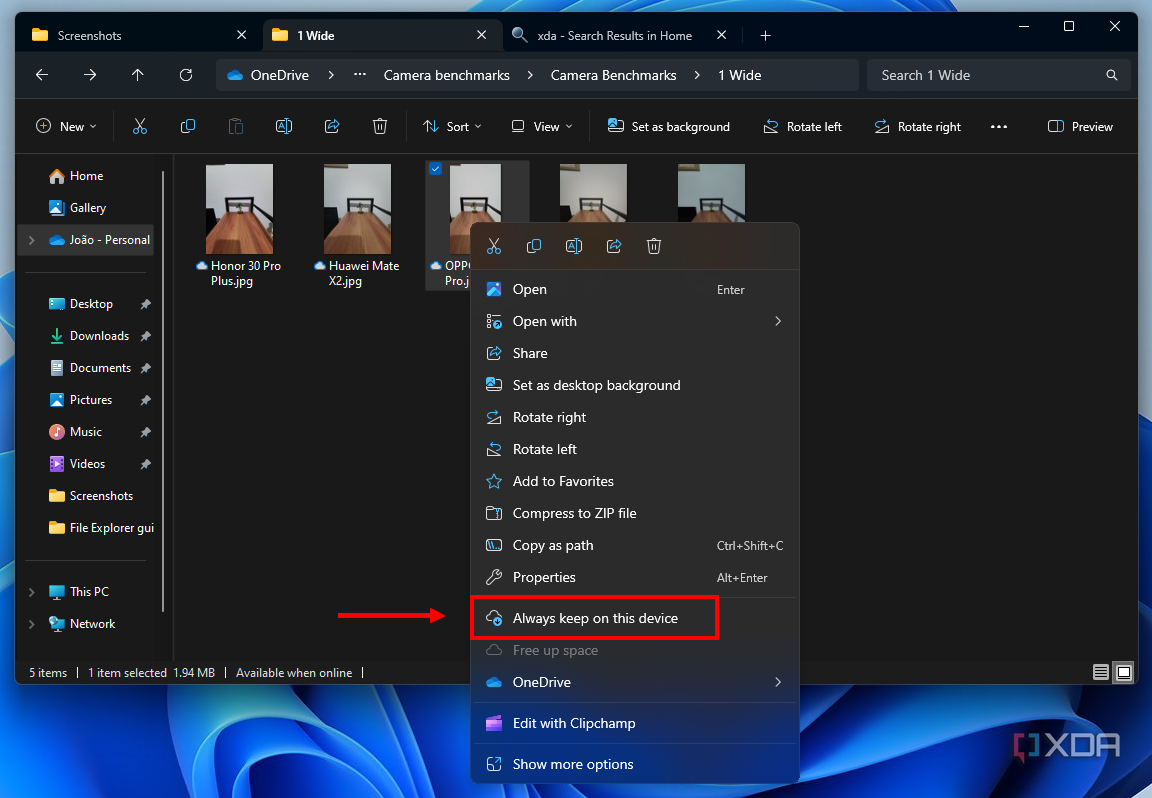Click the Copy icon in the context menu
The height and width of the screenshot is (798, 1152).
pyautogui.click(x=533, y=246)
